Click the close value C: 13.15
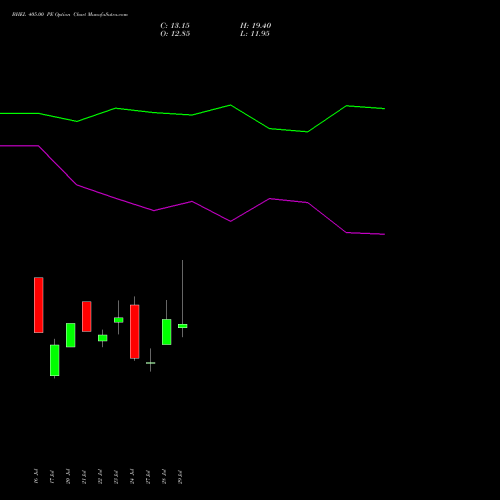500x500 pixels. pyautogui.click(x=175, y=26)
